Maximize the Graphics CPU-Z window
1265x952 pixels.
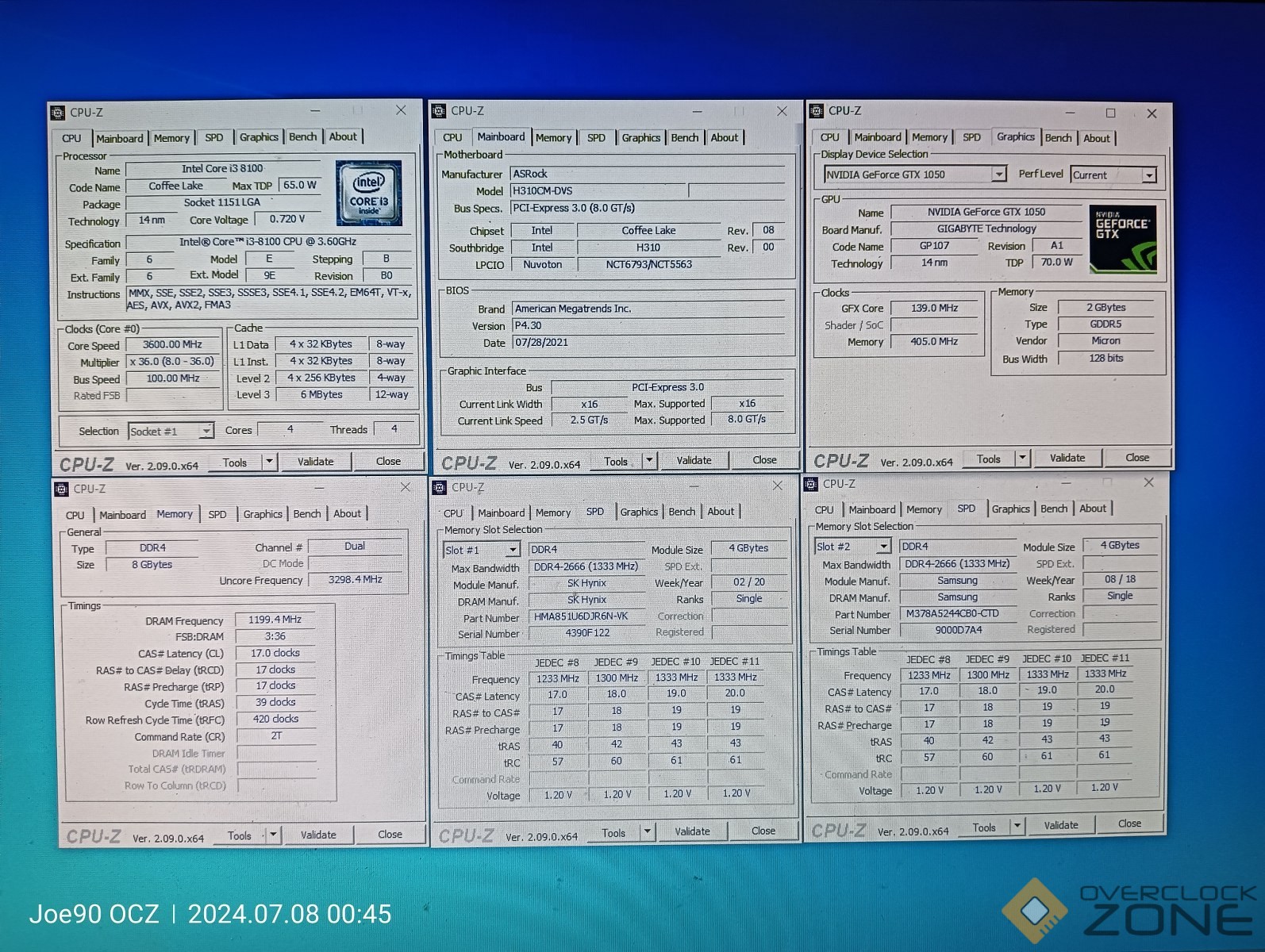pyautogui.click(x=1110, y=113)
